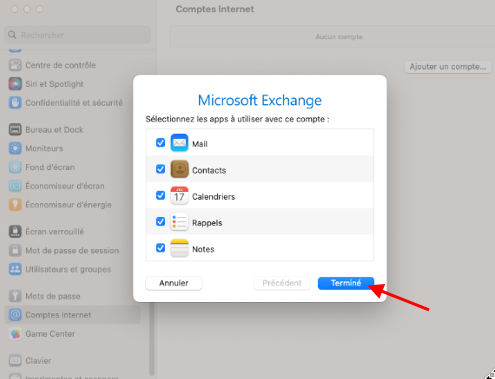Select Clavier in sidebar
Screen dimensions: 495x379
pos(72,361)
